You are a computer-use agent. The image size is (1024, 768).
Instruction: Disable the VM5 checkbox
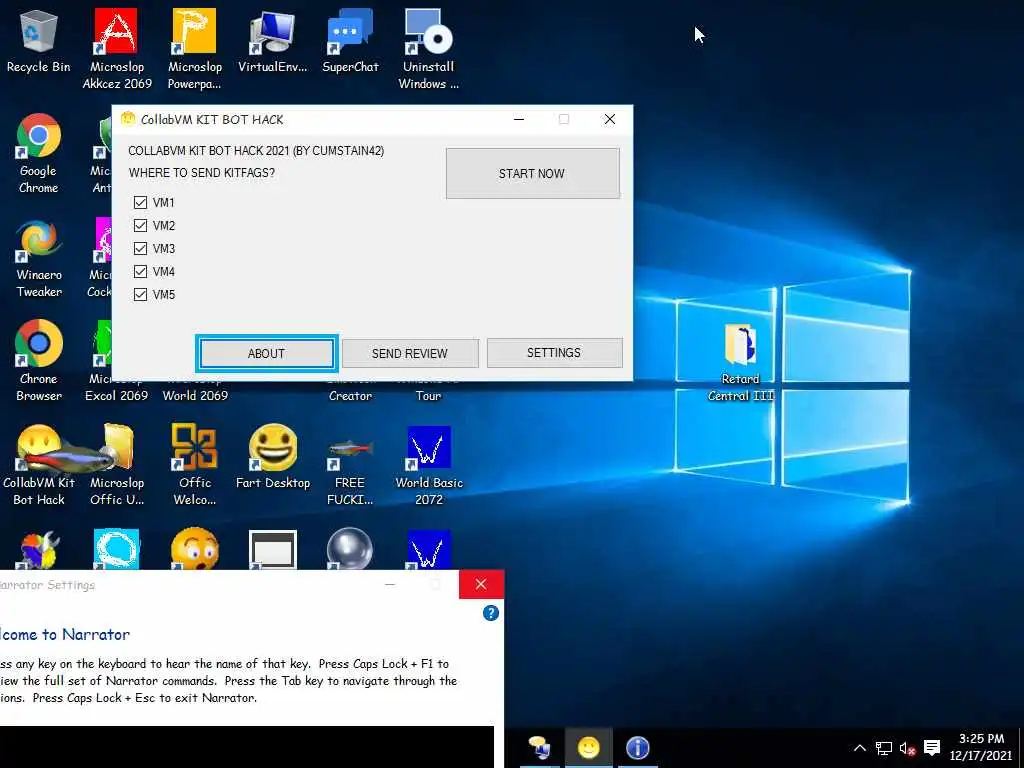pos(140,295)
